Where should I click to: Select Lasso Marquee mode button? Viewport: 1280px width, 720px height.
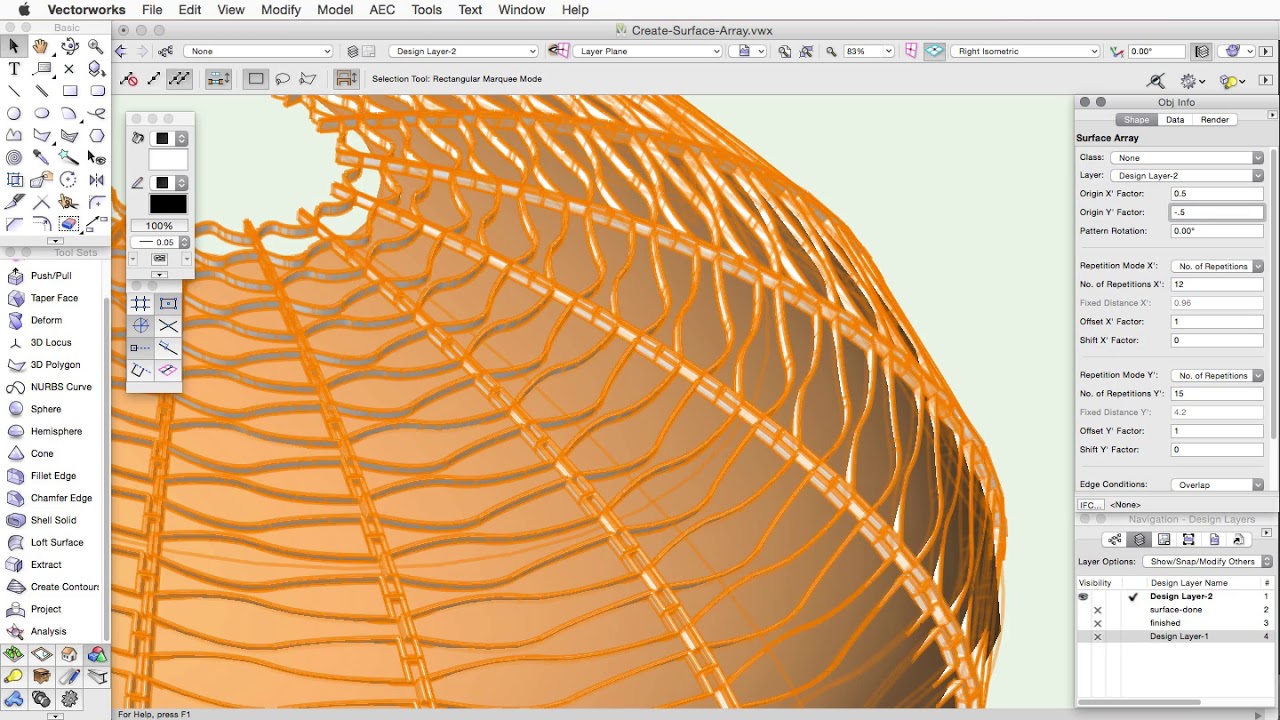point(282,79)
